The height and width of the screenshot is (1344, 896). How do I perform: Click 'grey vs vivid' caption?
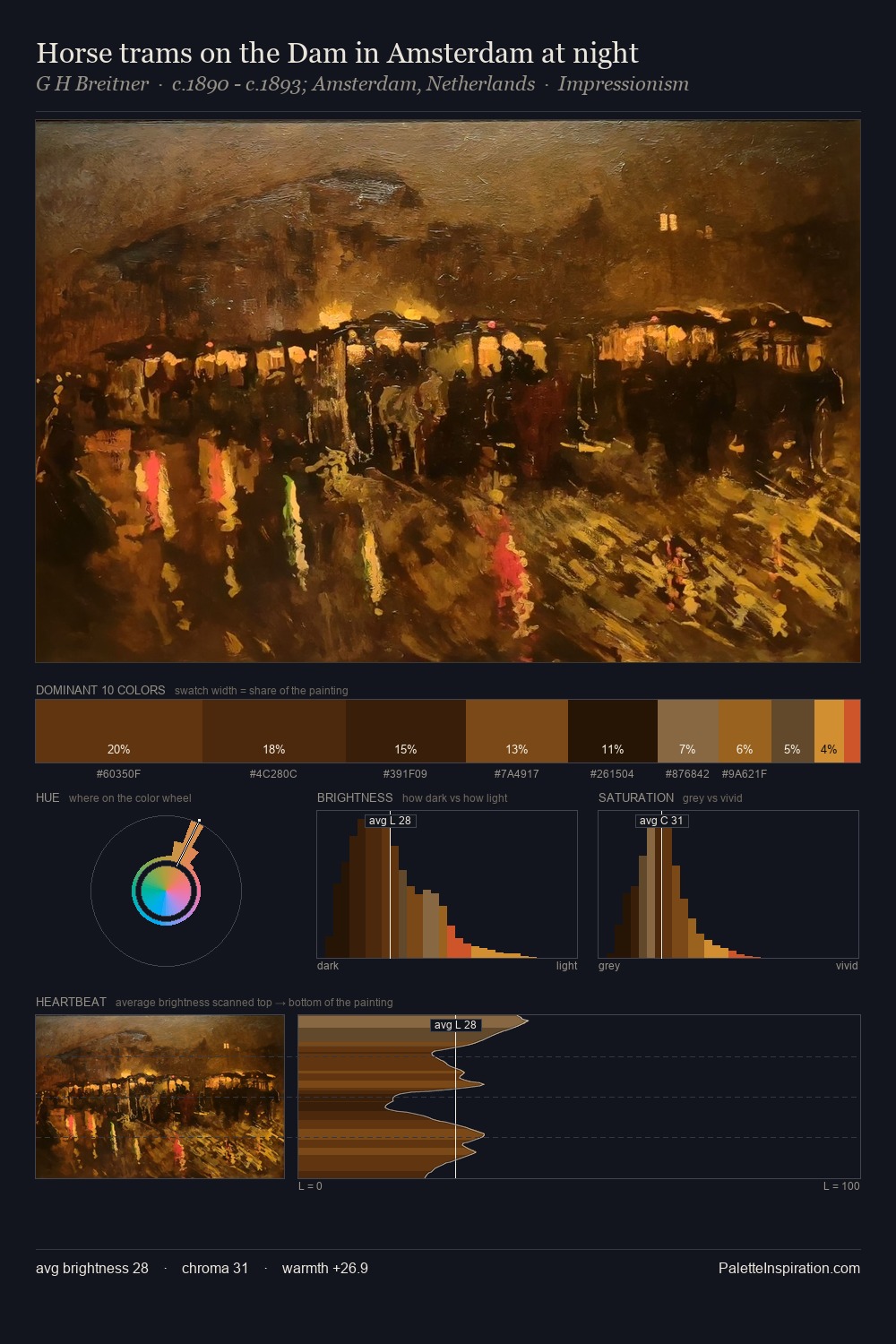pyautogui.click(x=712, y=798)
